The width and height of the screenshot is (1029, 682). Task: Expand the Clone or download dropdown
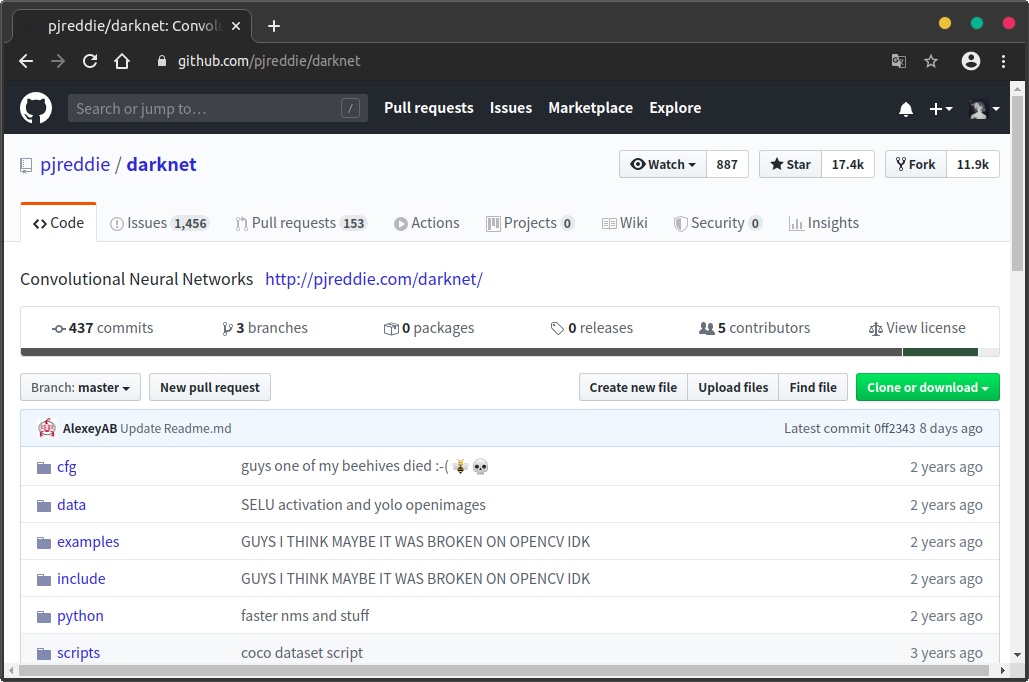point(927,387)
